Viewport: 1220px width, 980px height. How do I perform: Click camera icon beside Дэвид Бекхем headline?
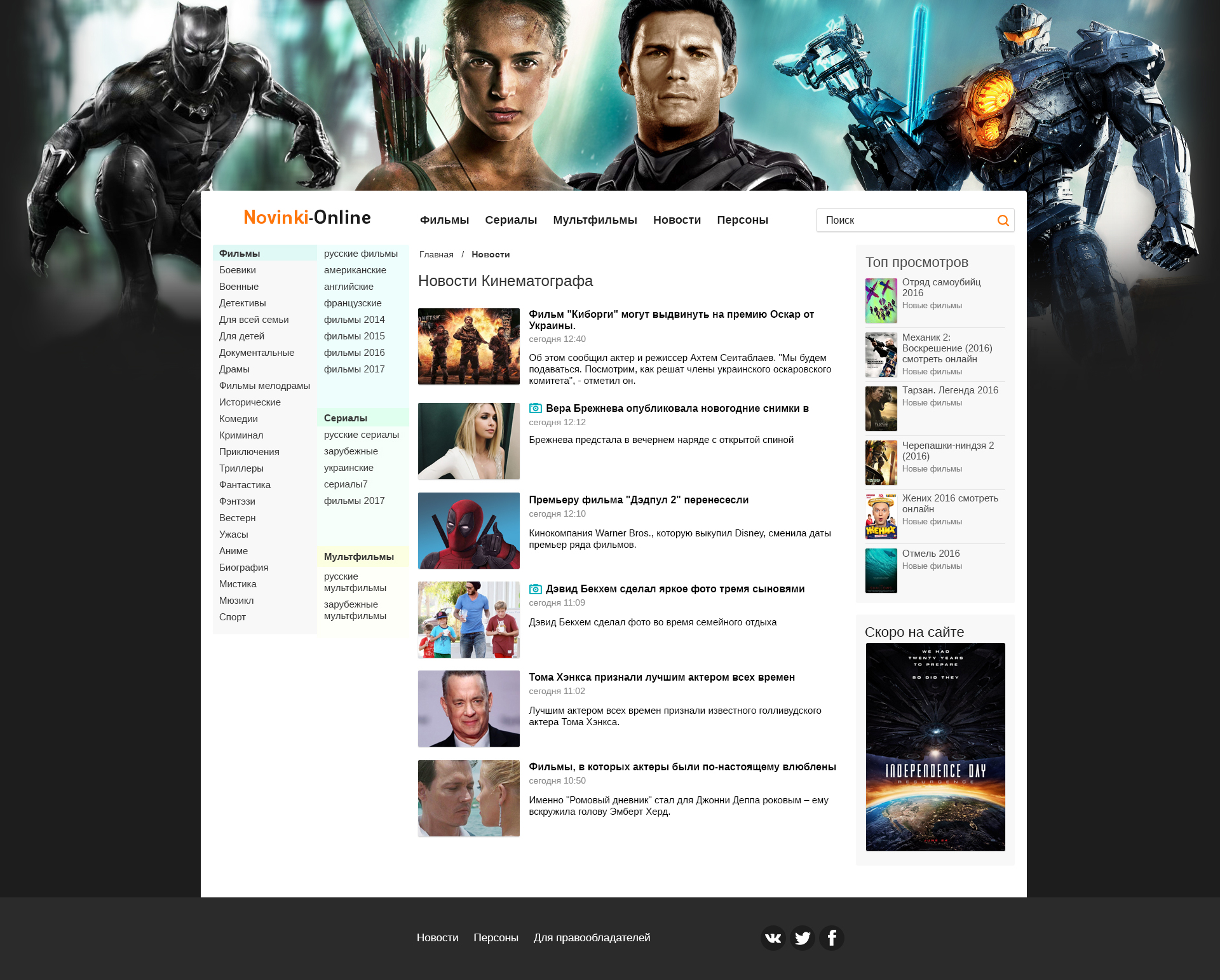(x=535, y=589)
